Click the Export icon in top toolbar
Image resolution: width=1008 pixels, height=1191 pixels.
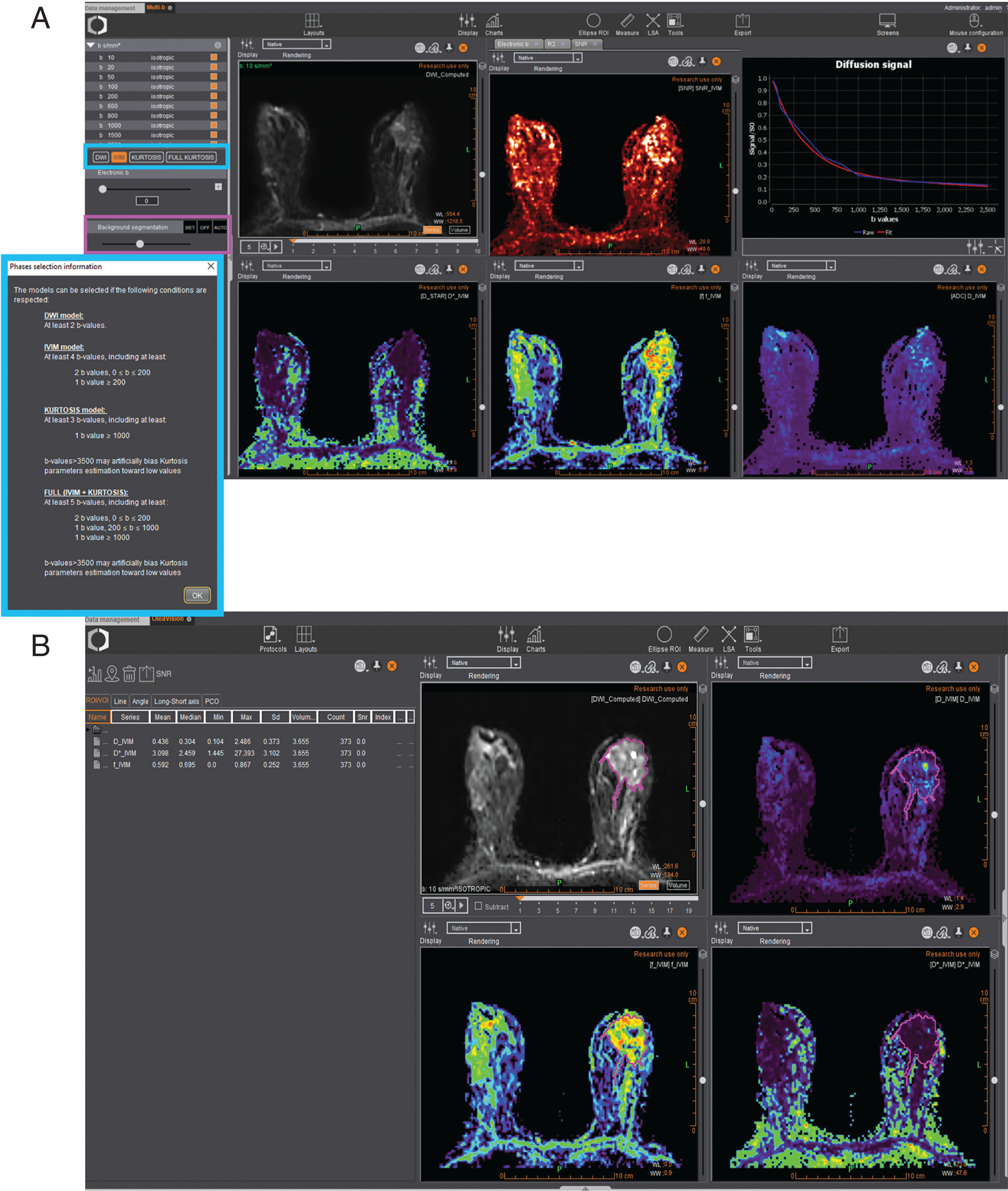click(x=742, y=22)
